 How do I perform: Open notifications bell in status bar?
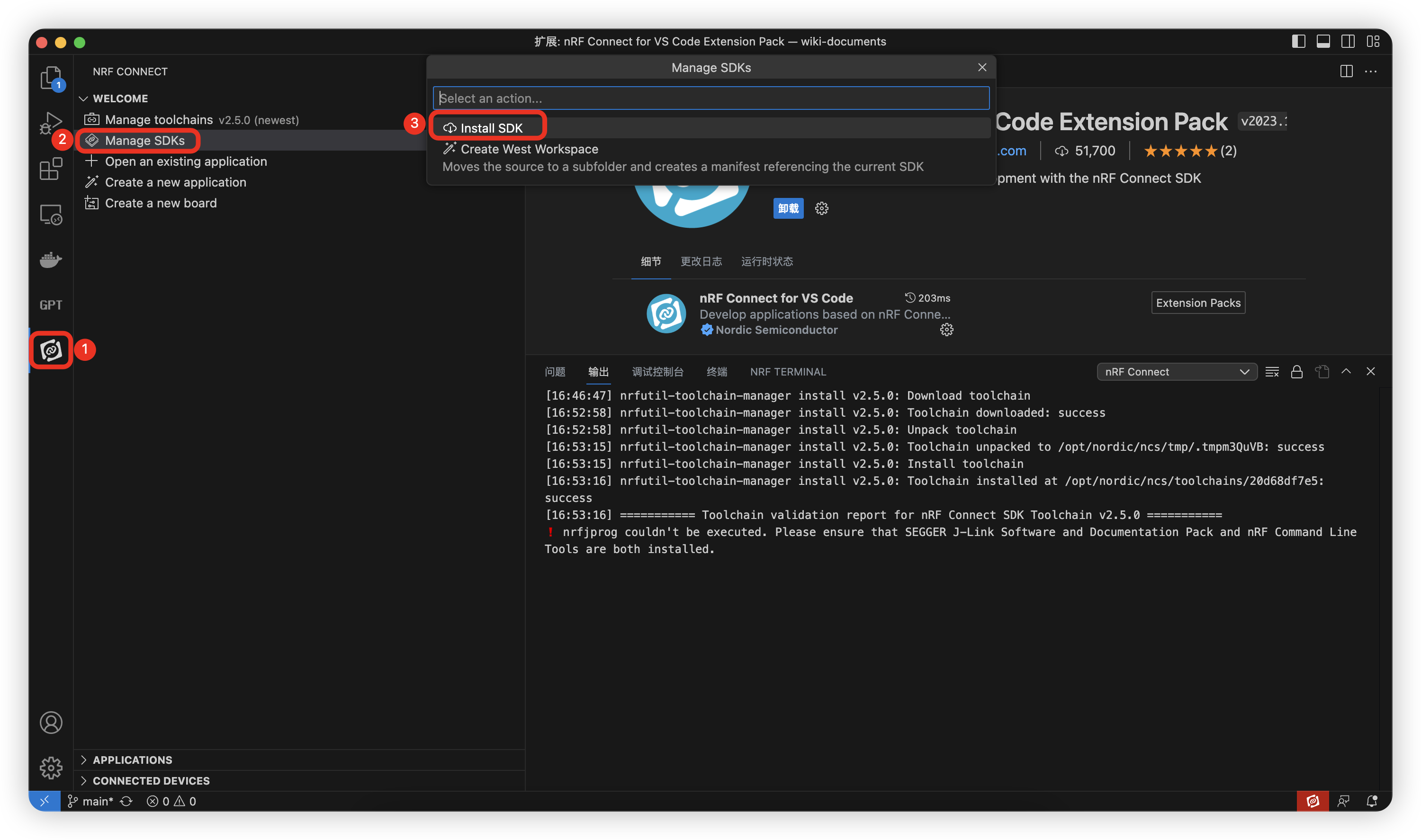1372,801
